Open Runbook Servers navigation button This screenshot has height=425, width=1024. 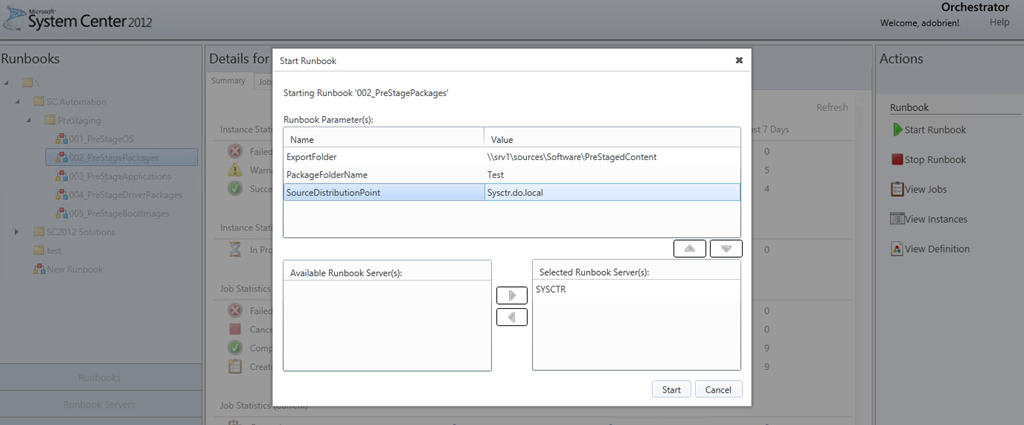[x=100, y=404]
